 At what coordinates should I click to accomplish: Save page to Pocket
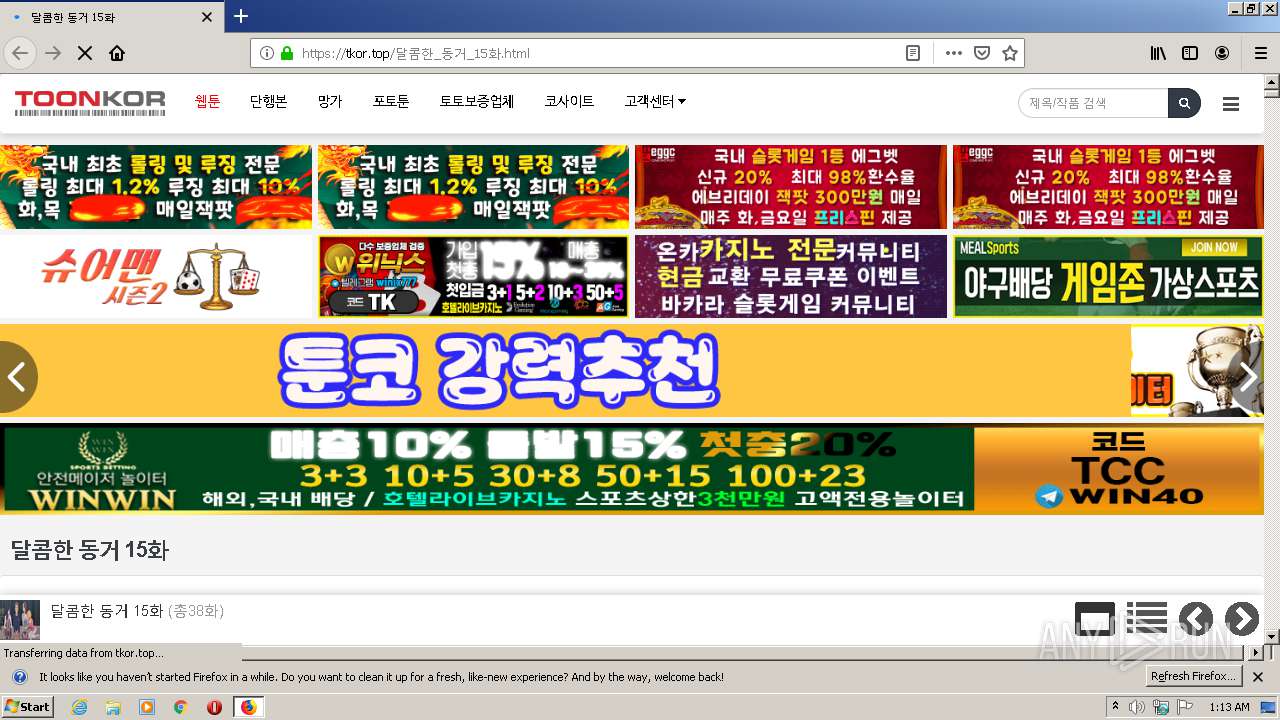pos(982,53)
